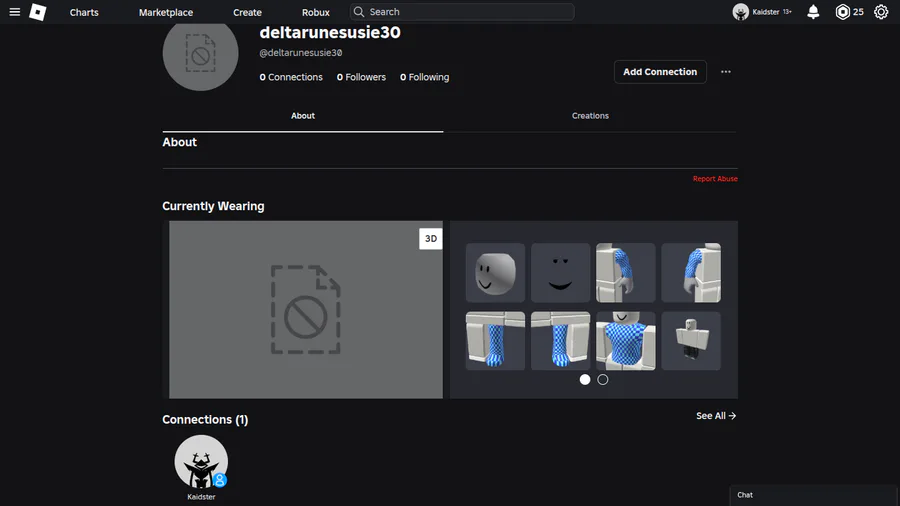Select the second page dot of worn items
The height and width of the screenshot is (506, 900).
click(x=603, y=380)
